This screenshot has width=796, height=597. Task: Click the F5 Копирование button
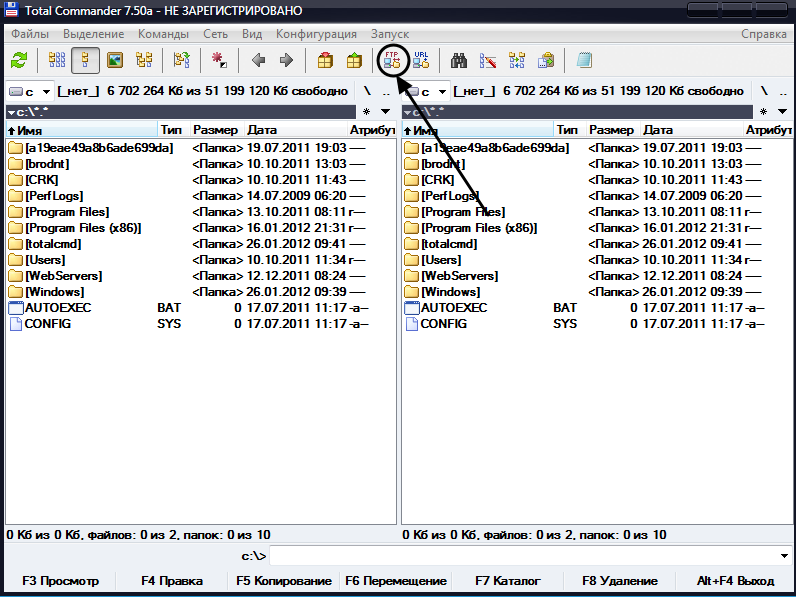click(x=284, y=581)
